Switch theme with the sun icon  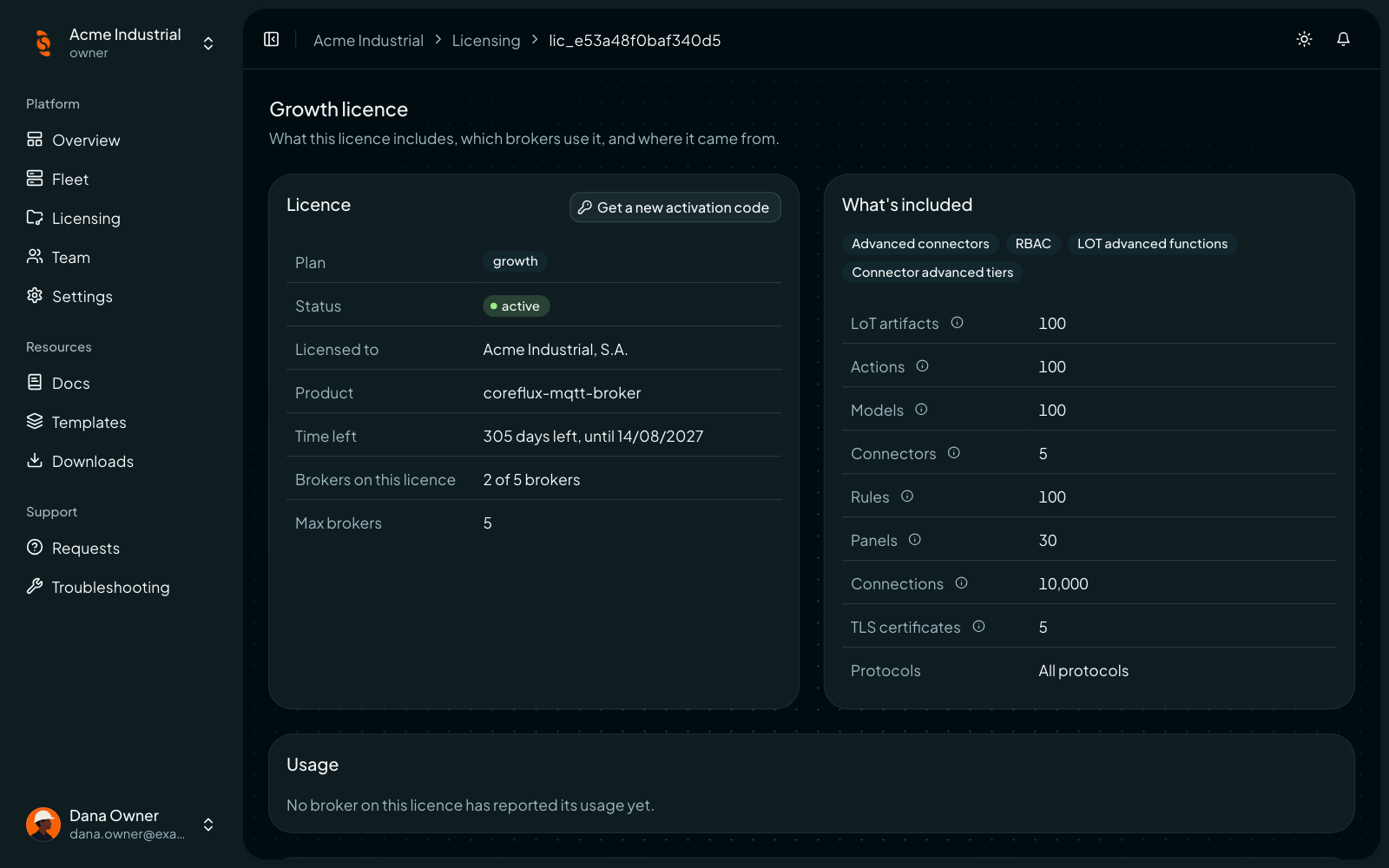coord(1304,39)
